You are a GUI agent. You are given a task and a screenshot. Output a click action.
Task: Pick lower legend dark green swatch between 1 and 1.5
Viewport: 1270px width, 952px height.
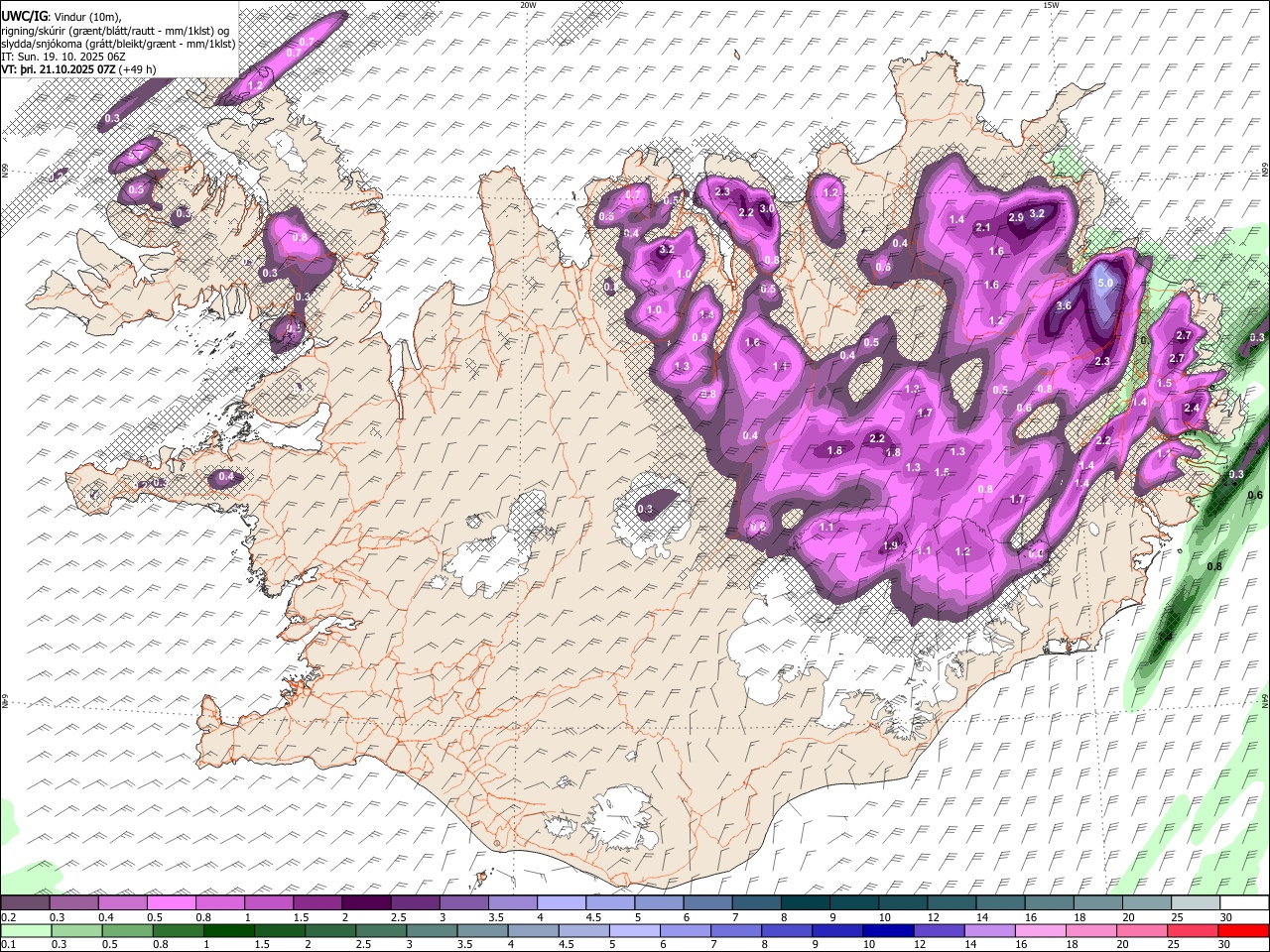(x=229, y=931)
